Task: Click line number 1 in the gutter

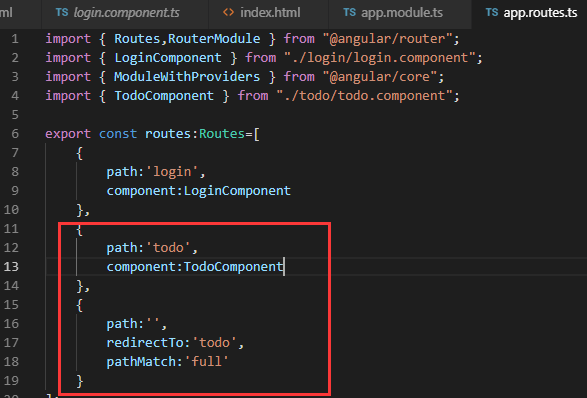Action: [x=15, y=39]
